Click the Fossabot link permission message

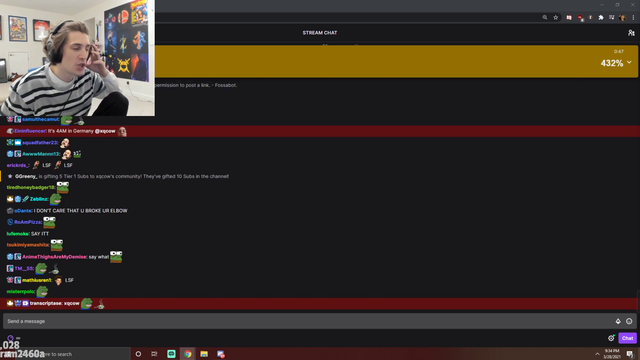(x=196, y=85)
